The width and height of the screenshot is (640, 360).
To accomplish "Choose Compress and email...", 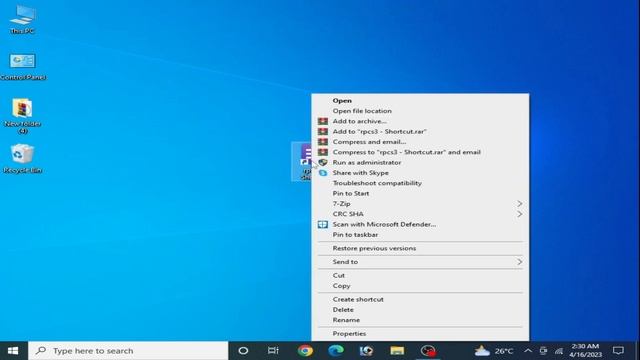I will (x=420, y=142).
